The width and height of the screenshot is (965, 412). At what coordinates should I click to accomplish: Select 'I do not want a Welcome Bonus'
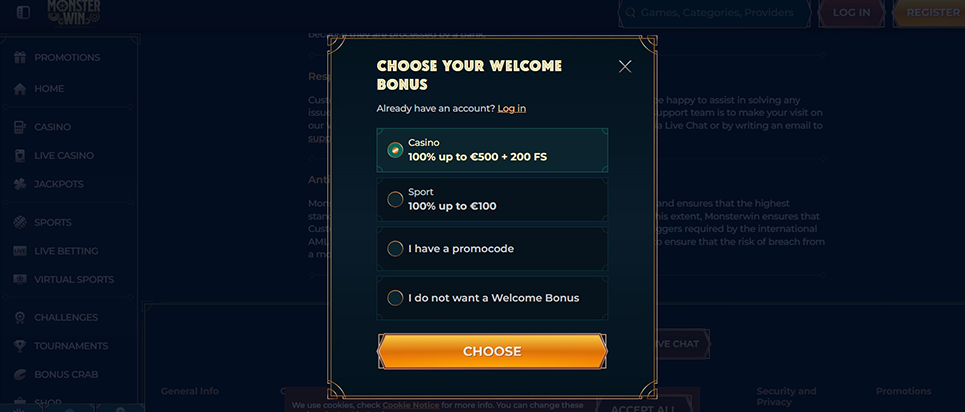(x=492, y=298)
